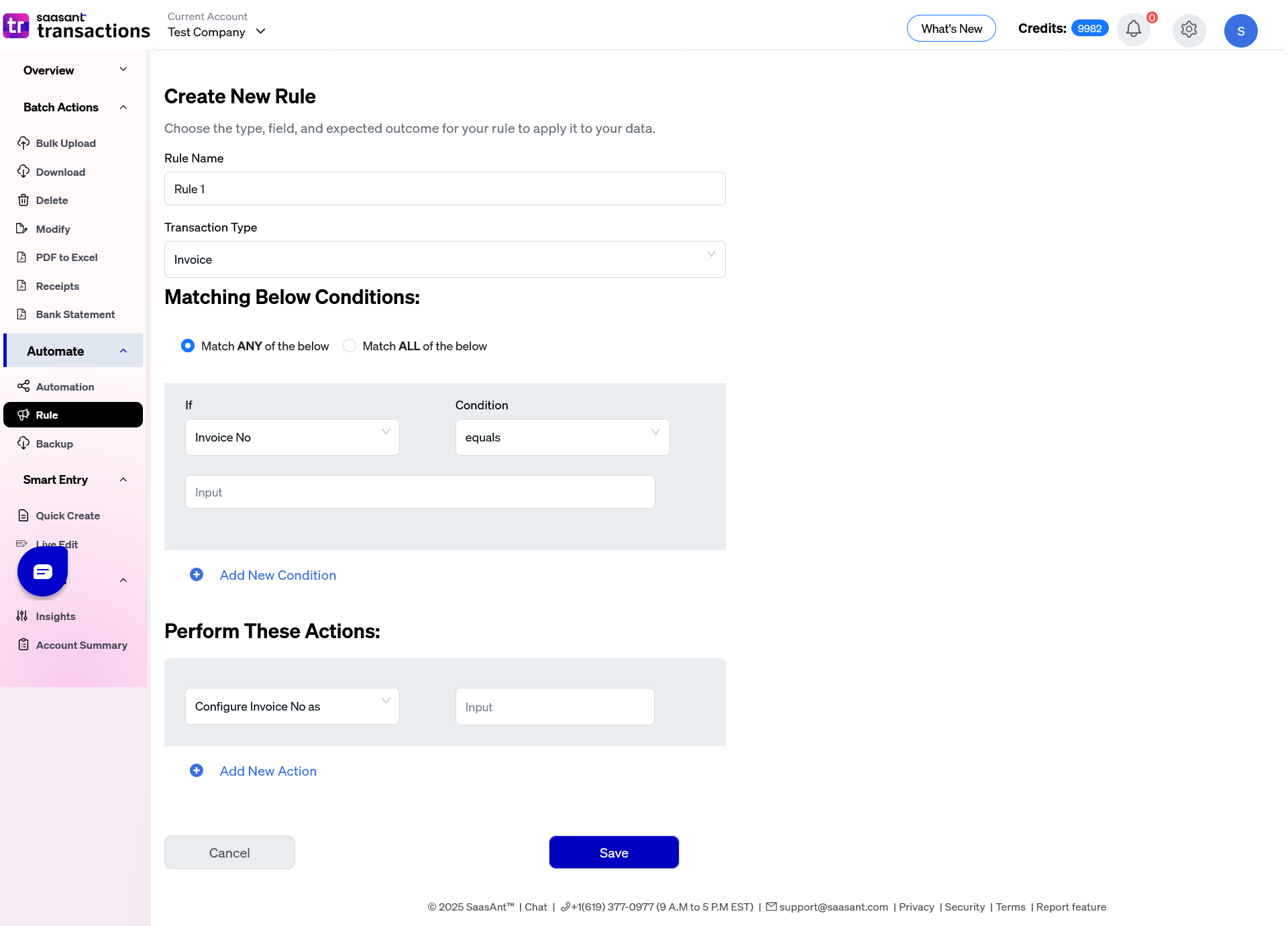Click the plus icon beside Add New Condition
The height and width of the screenshot is (926, 1288).
click(x=197, y=575)
